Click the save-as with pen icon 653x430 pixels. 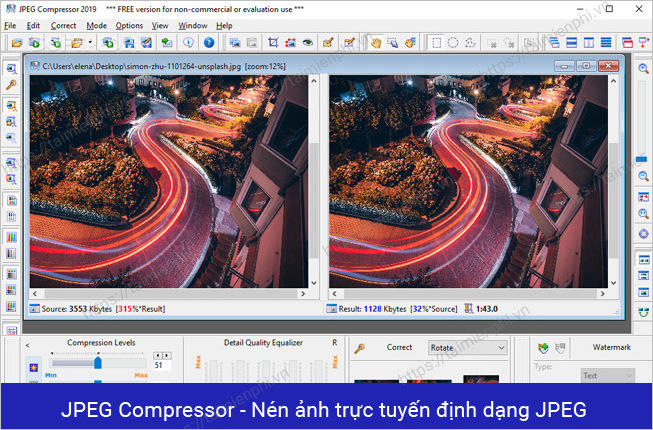point(146,42)
